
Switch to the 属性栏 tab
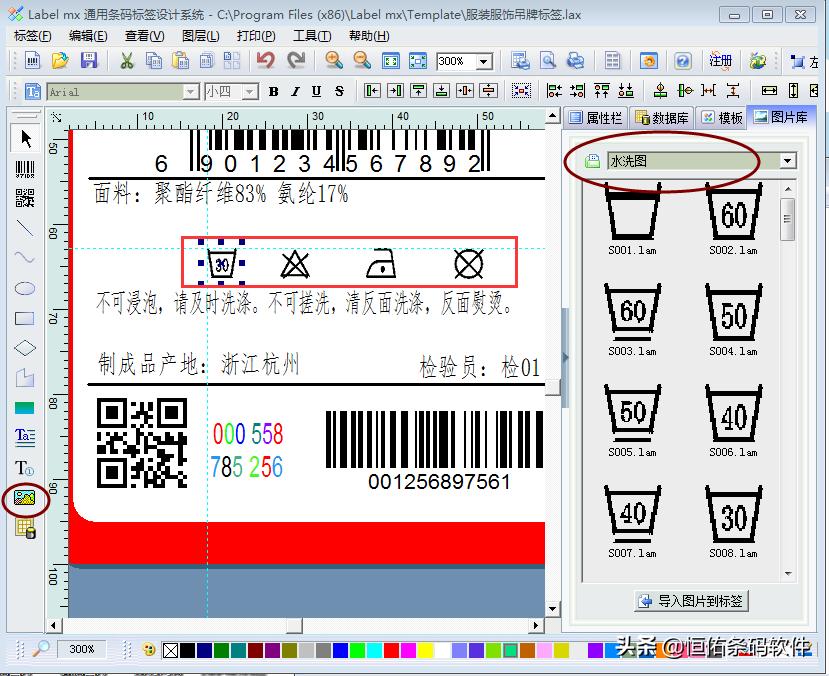595,117
